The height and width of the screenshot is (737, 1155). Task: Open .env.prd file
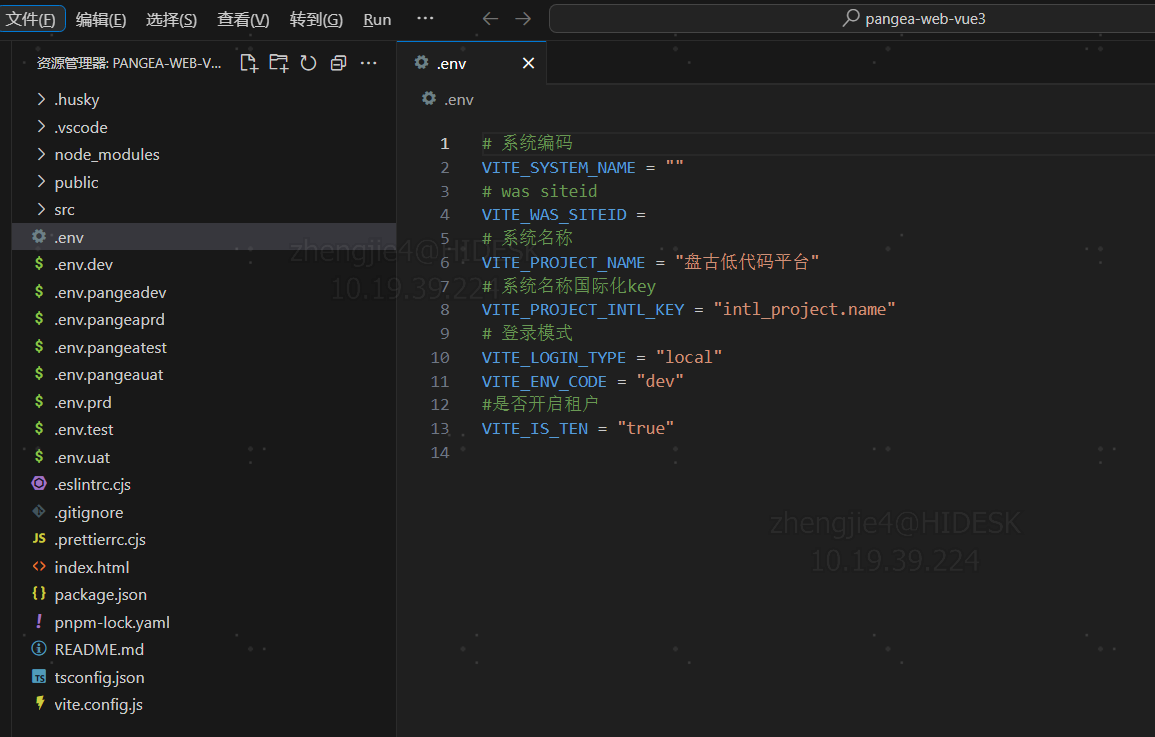[x=204, y=402]
